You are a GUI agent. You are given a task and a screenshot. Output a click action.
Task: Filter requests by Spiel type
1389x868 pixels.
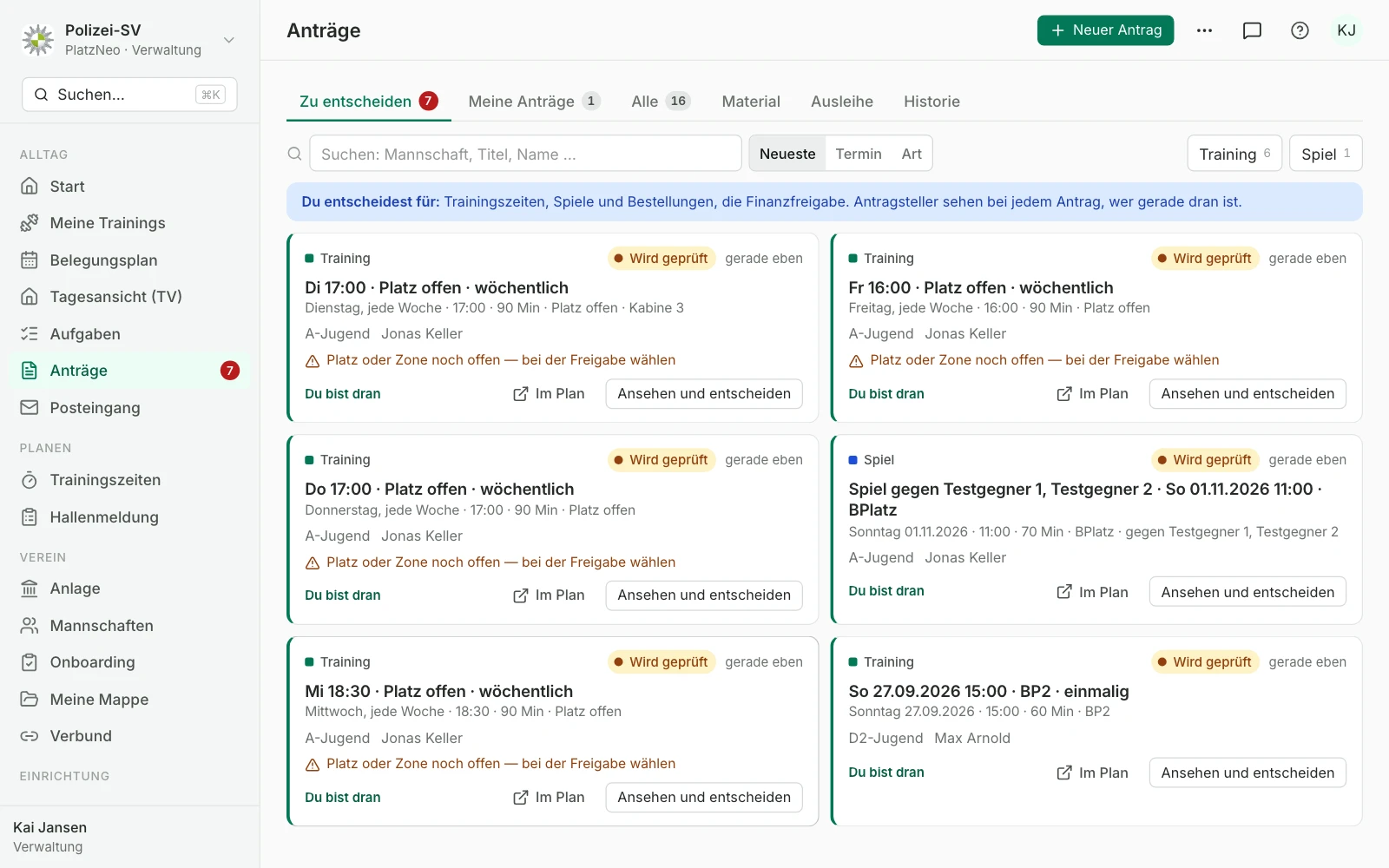pyautogui.click(x=1326, y=154)
